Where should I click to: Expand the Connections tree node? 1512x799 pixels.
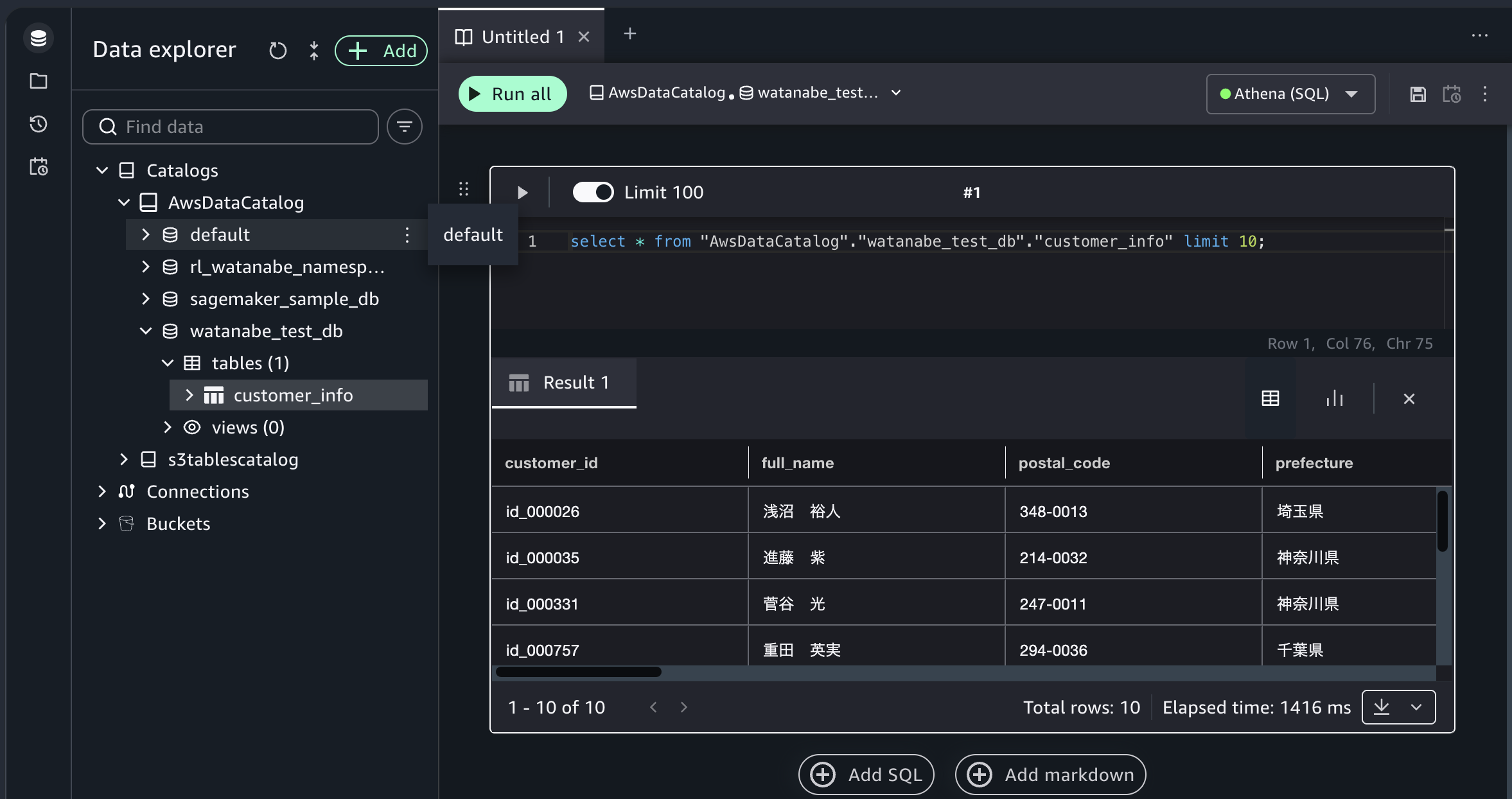(x=102, y=491)
